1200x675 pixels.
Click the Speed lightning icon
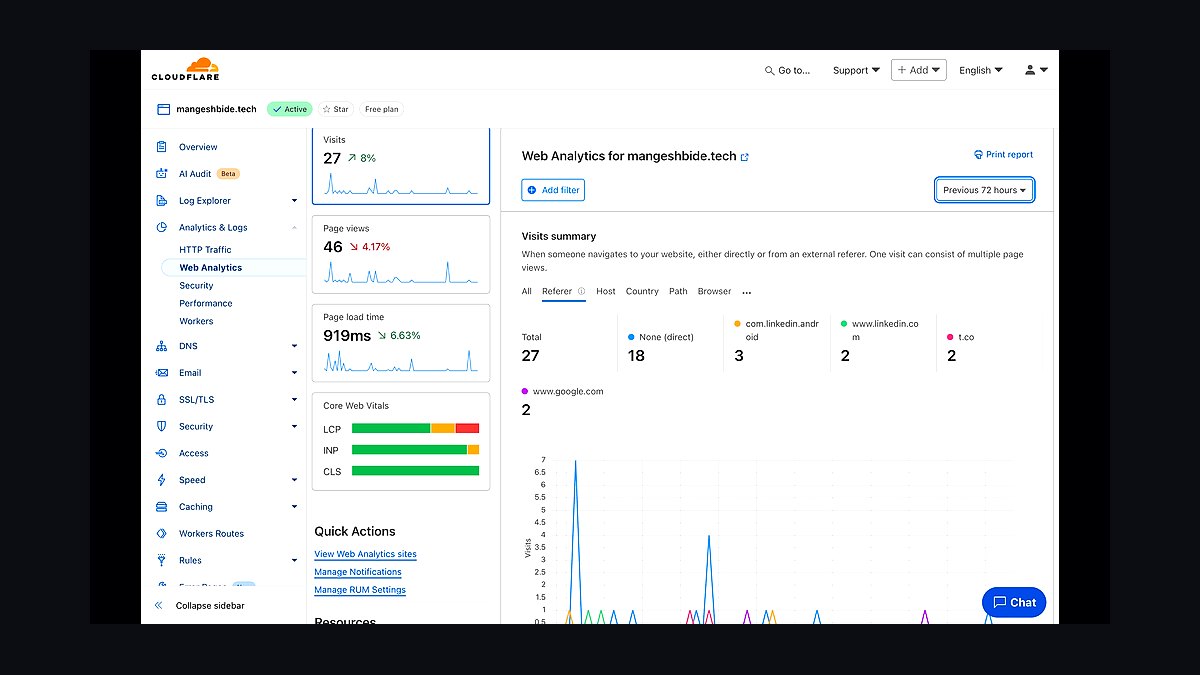point(162,480)
